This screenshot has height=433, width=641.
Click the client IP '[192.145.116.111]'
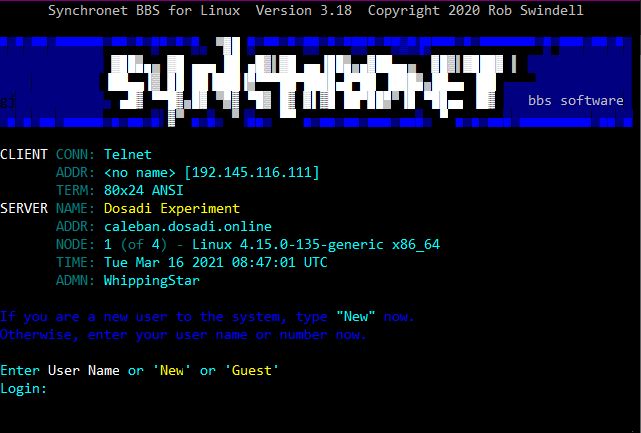tap(251, 172)
